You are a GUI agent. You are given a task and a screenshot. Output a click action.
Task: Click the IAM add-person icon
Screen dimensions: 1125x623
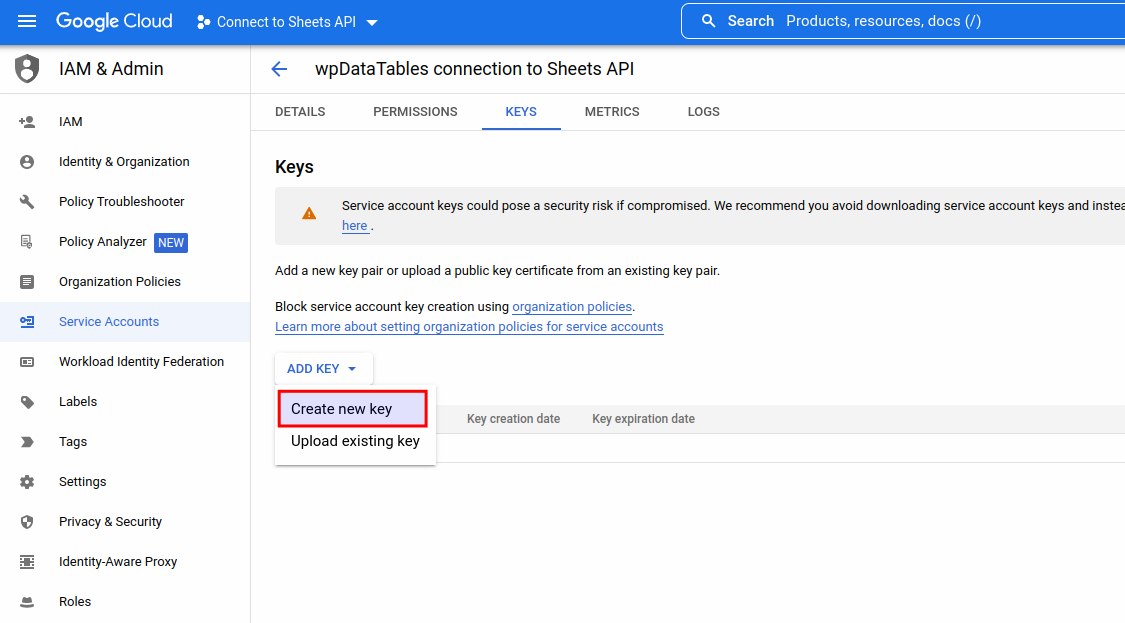click(x=27, y=122)
